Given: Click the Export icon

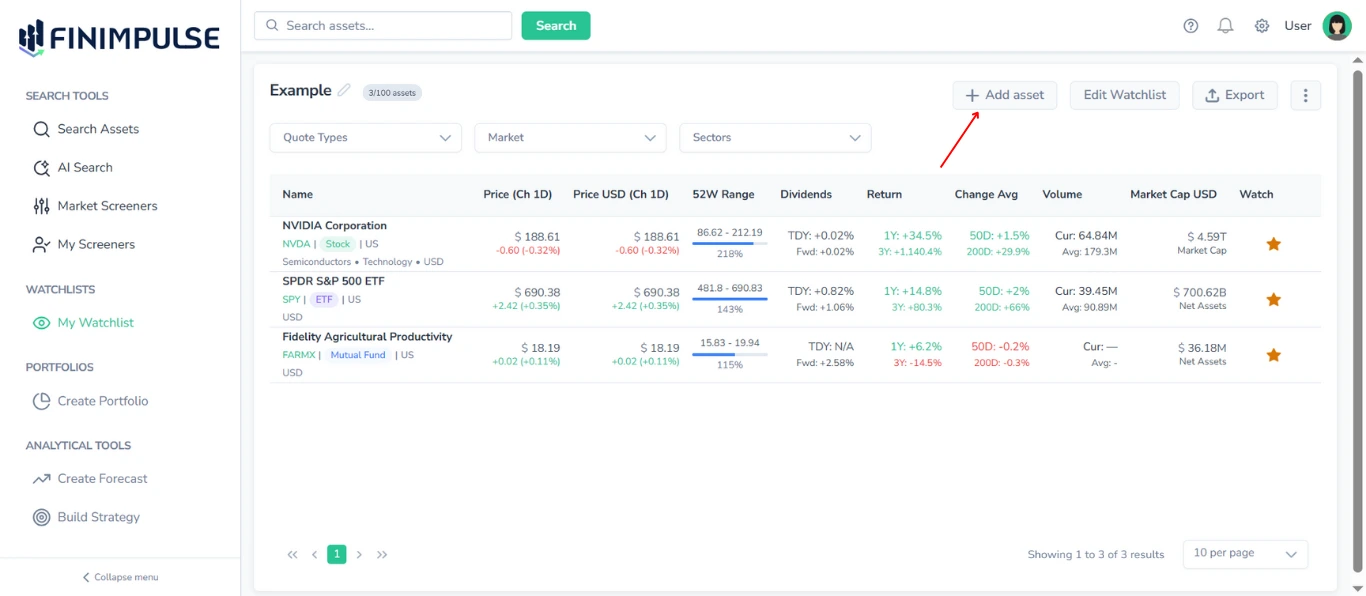Looking at the screenshot, I should [x=1235, y=95].
